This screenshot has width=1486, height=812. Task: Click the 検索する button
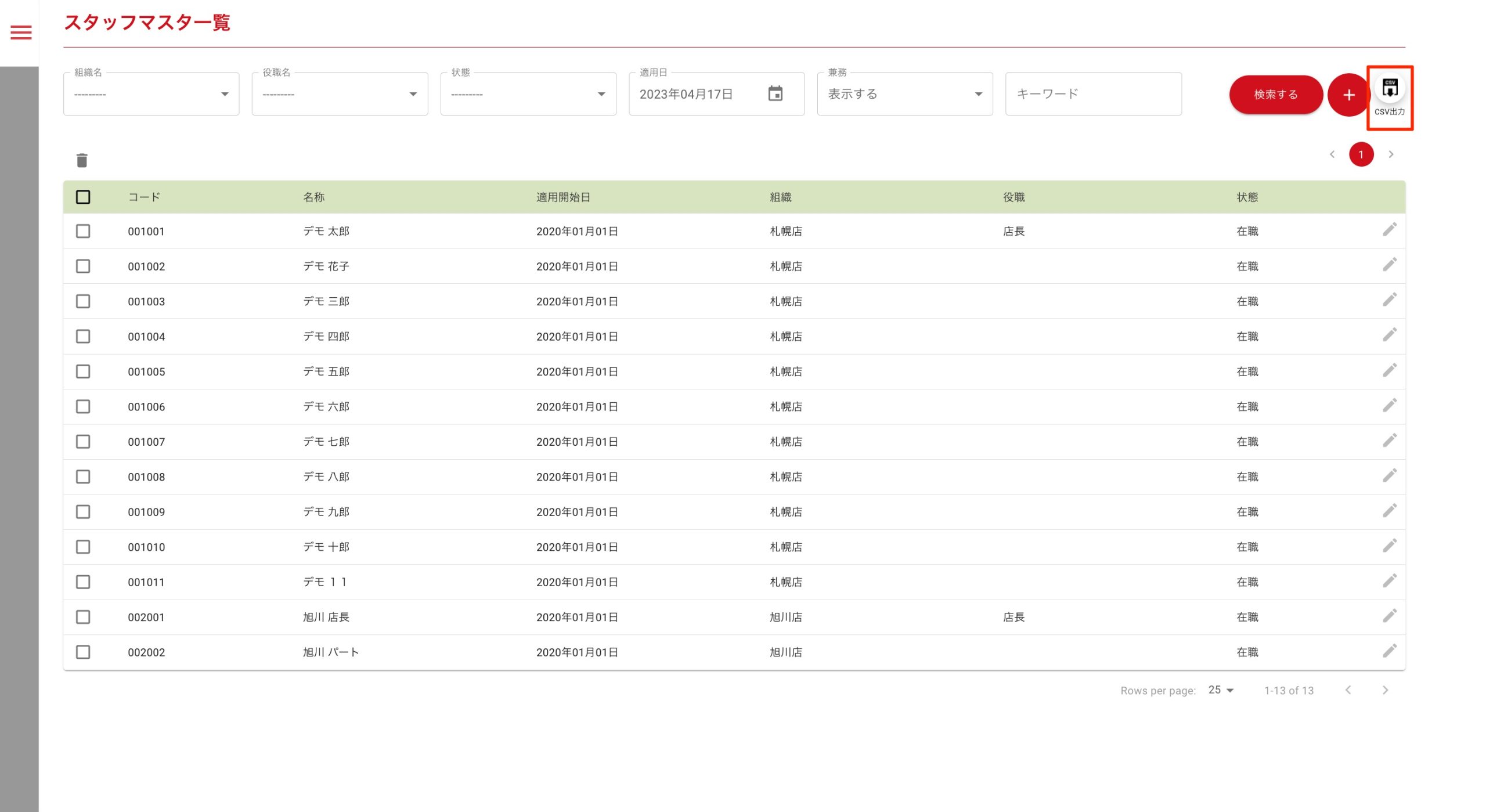click(1275, 95)
